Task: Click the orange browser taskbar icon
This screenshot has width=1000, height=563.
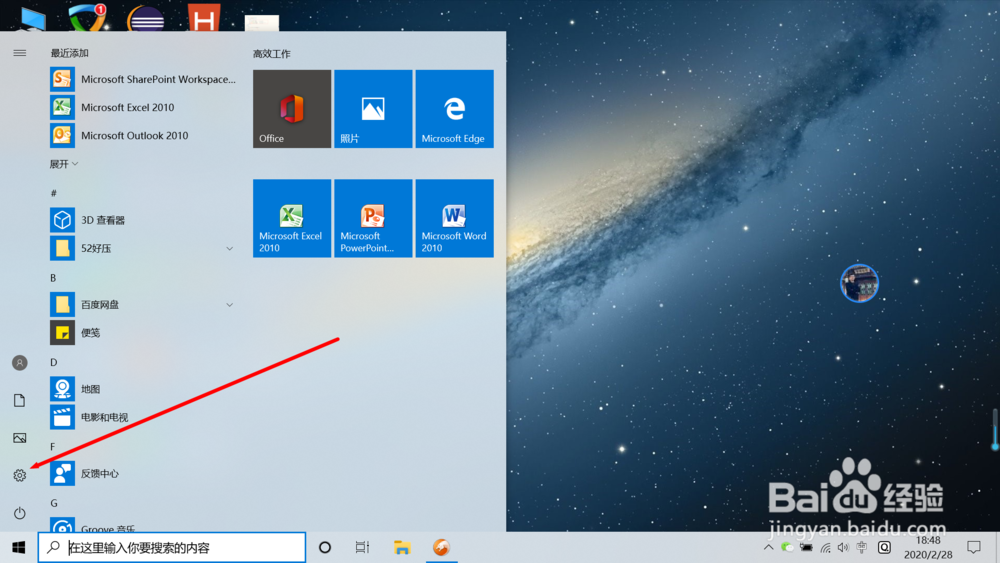Action: [x=441, y=547]
